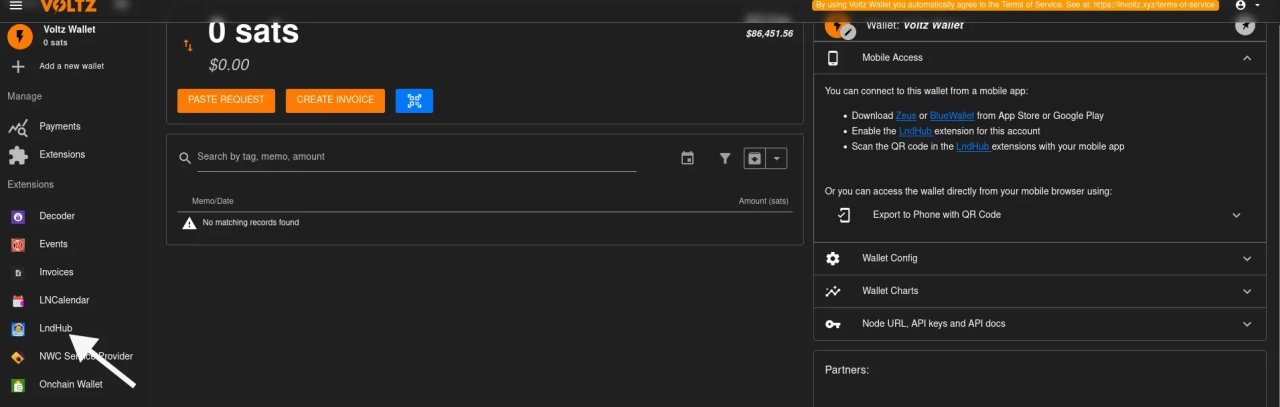Go to Payments in Manage menu
This screenshot has width=1280, height=407.
tap(60, 127)
